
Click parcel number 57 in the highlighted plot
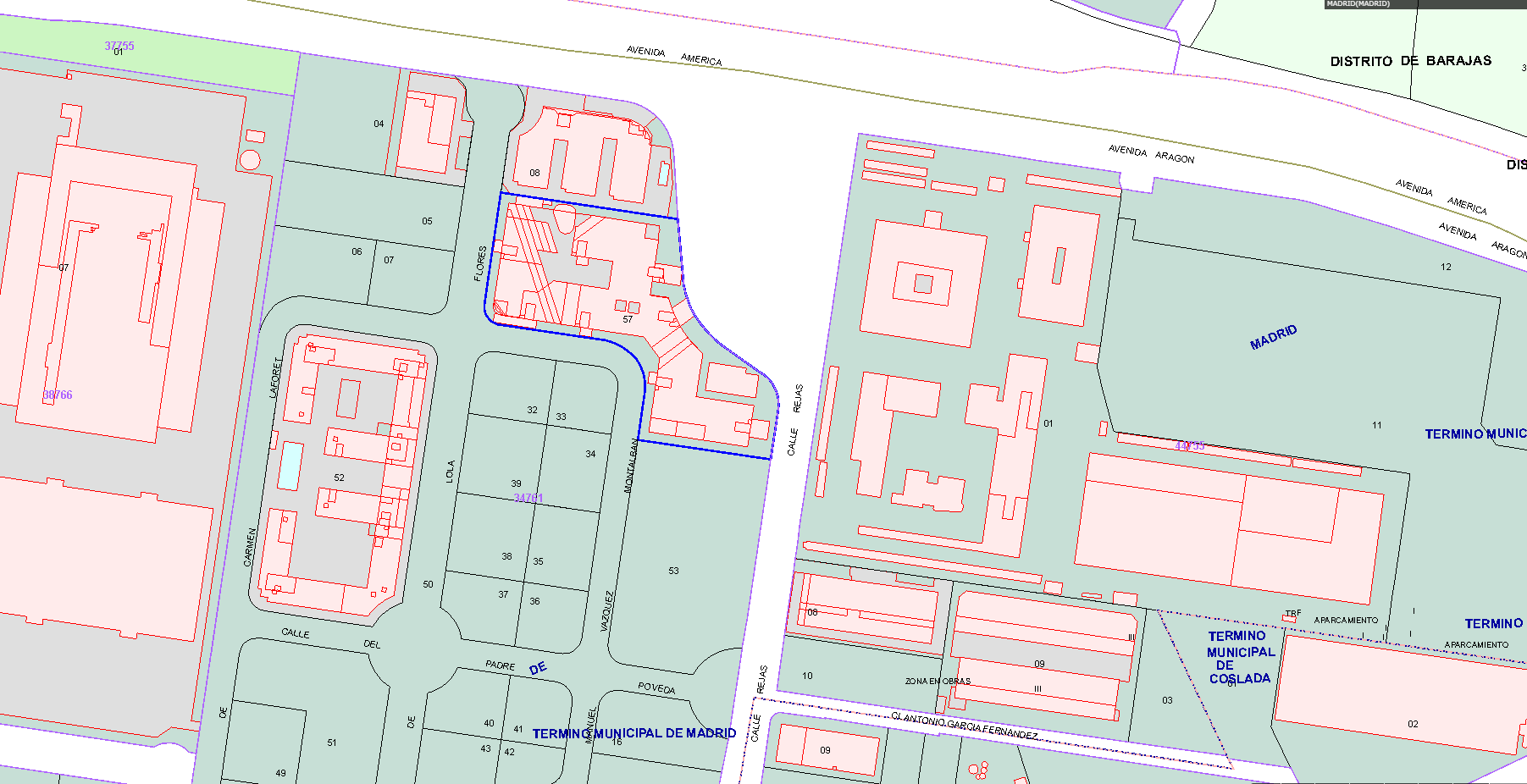coord(628,319)
